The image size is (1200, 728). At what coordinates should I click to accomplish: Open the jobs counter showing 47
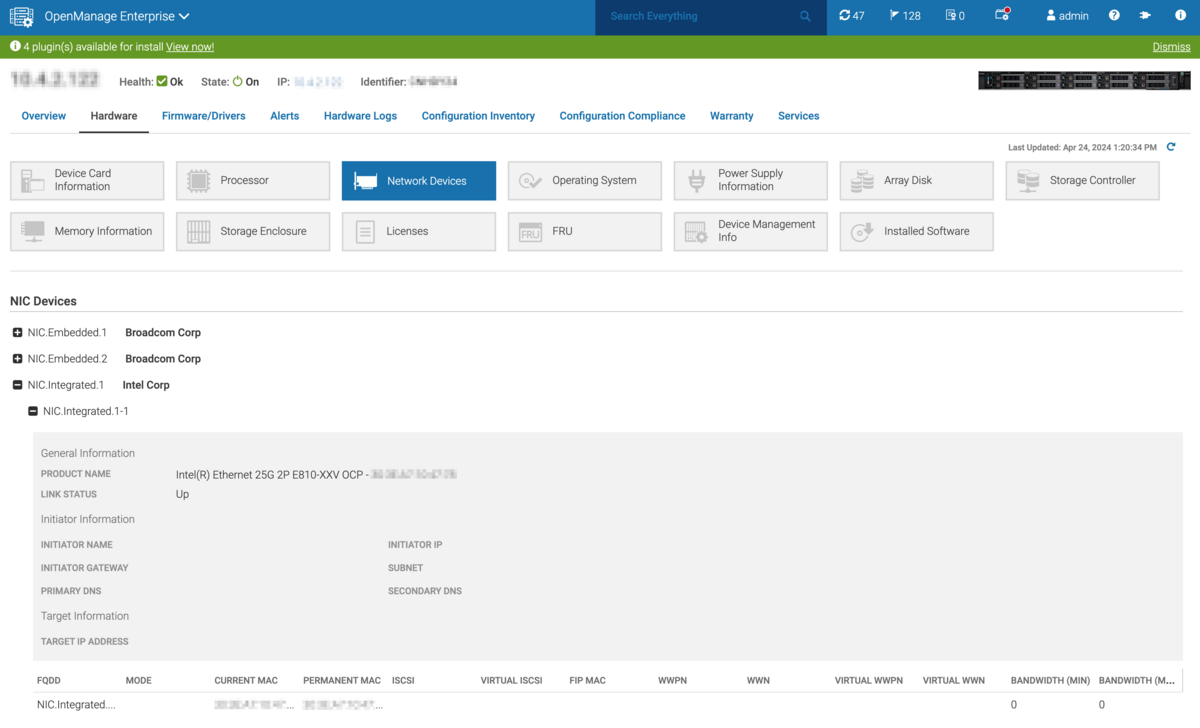click(x=851, y=16)
